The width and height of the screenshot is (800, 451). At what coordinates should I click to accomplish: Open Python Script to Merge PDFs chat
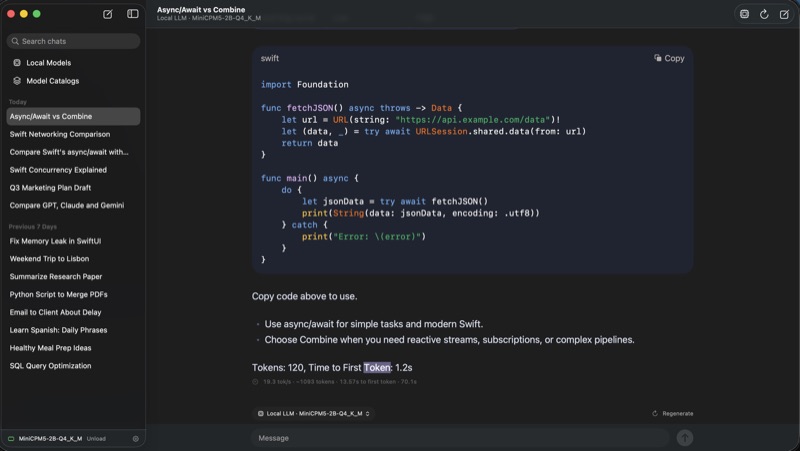73,294
